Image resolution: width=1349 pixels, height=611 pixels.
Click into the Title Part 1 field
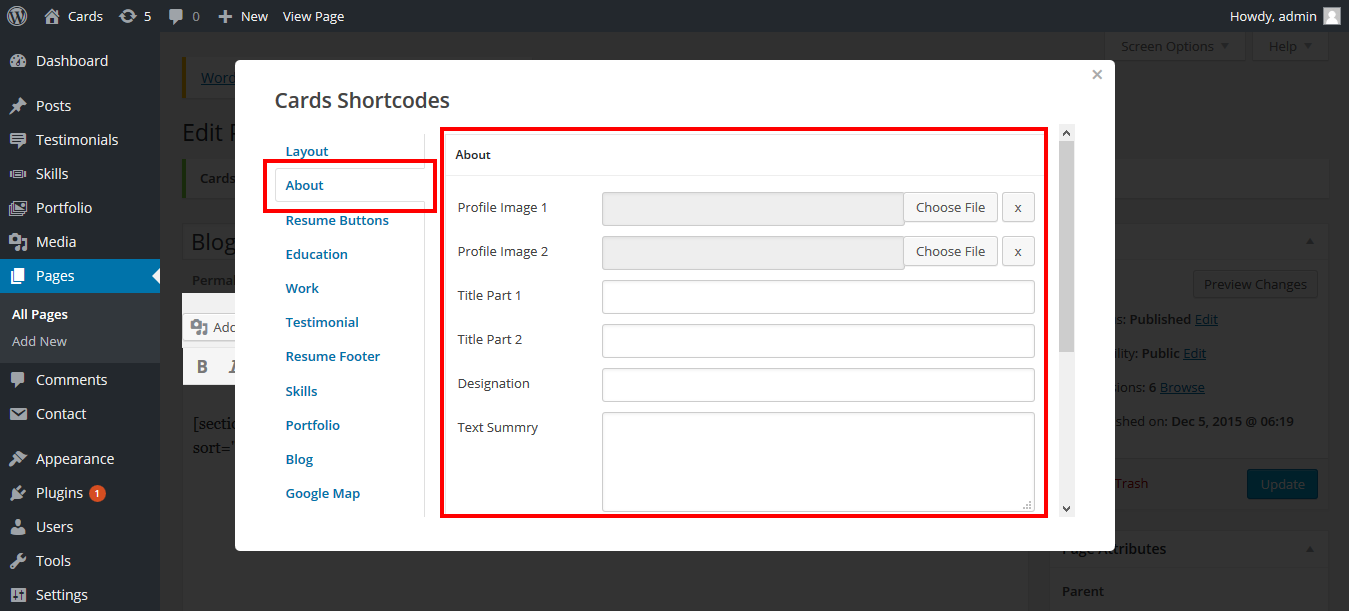[817, 297]
